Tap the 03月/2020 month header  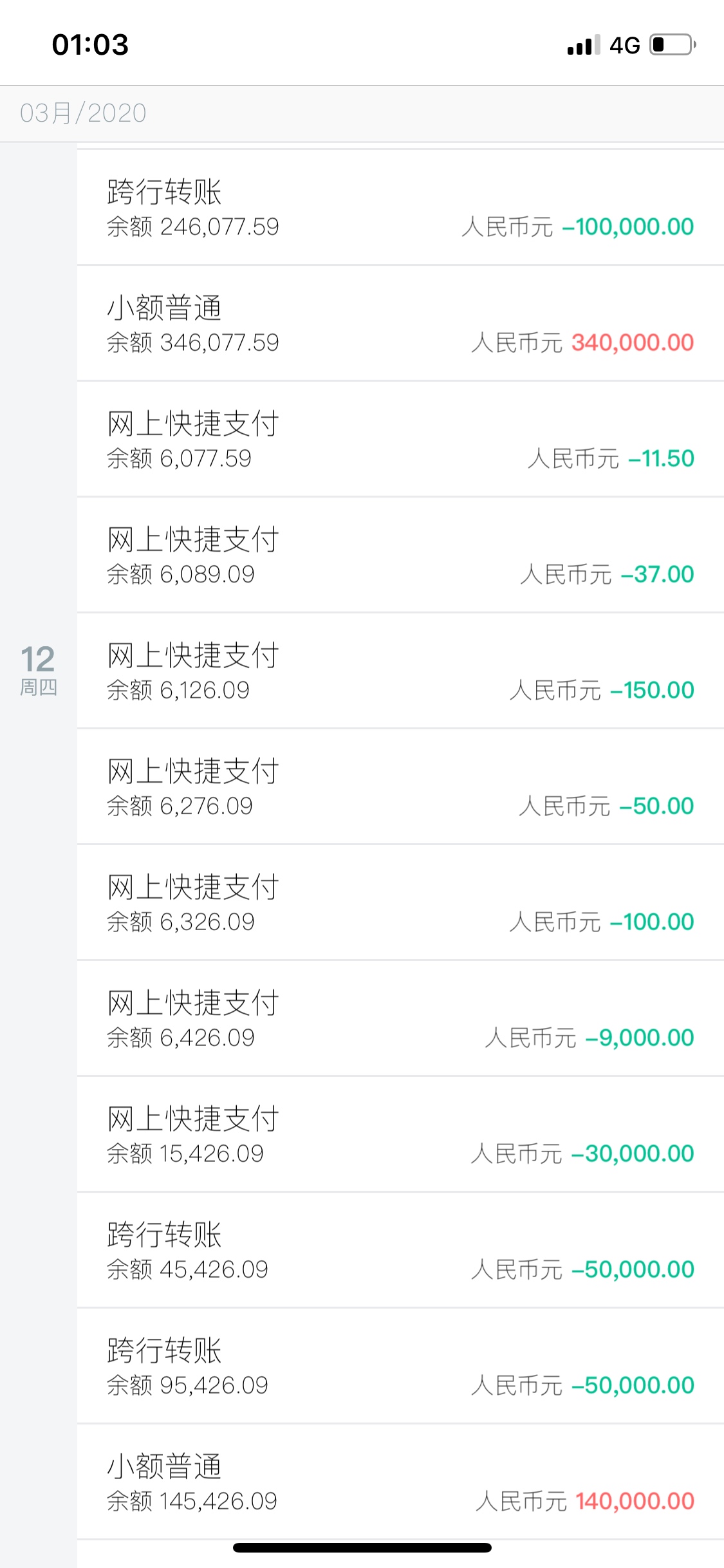83,113
